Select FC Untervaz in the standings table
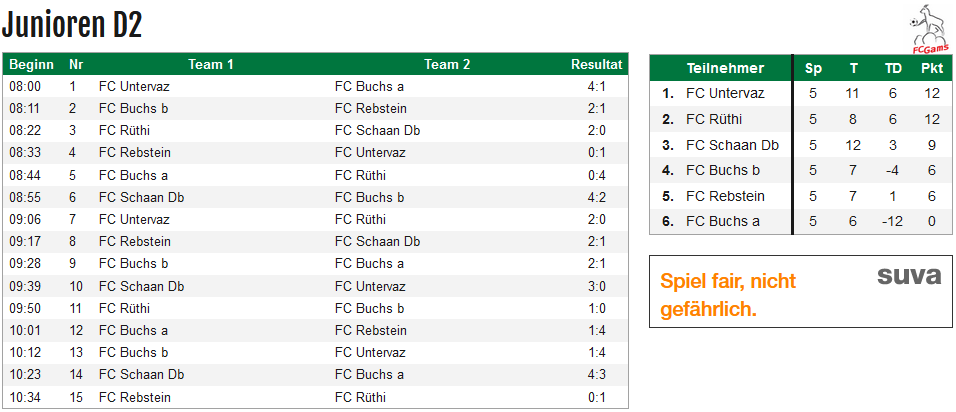Image resolution: width=956 pixels, height=412 pixels. tap(725, 93)
